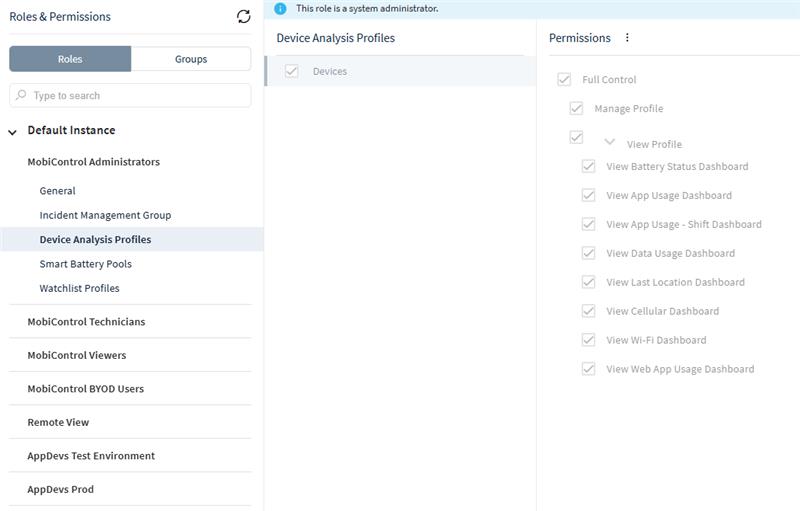Select the AppDevs Prod role

(61, 489)
